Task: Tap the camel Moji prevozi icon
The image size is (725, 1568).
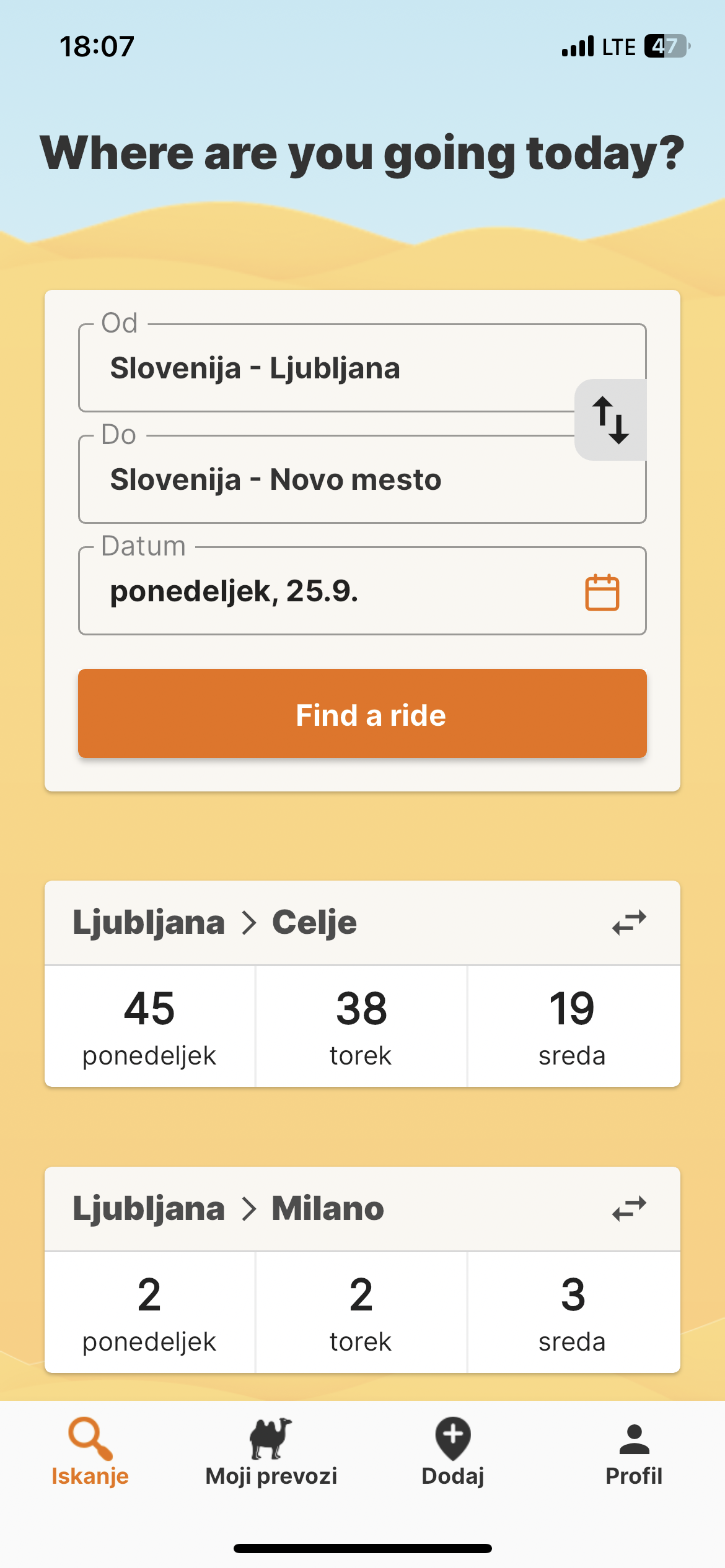Action: [x=271, y=1439]
